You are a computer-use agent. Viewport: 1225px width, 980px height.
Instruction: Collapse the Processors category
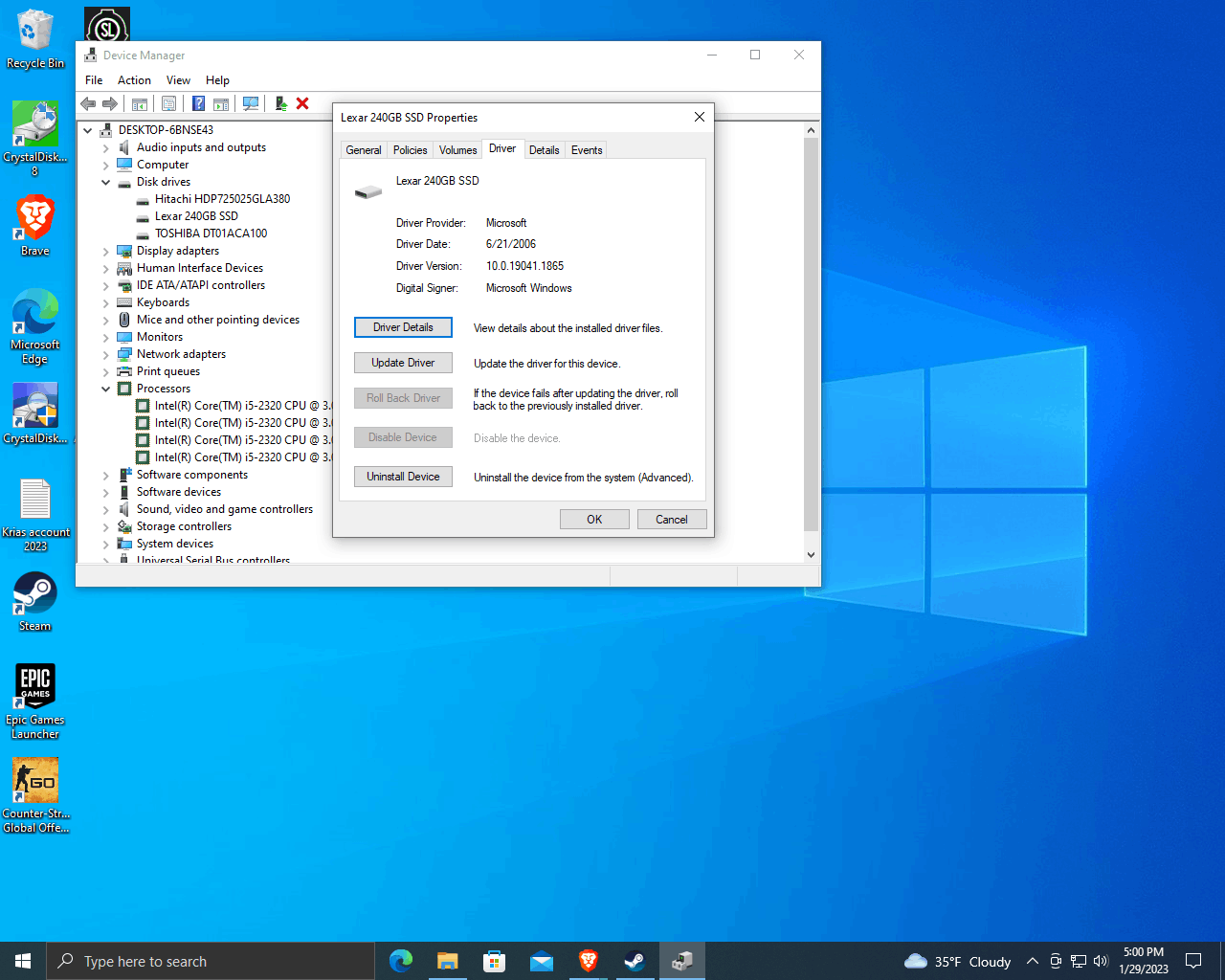tap(106, 389)
